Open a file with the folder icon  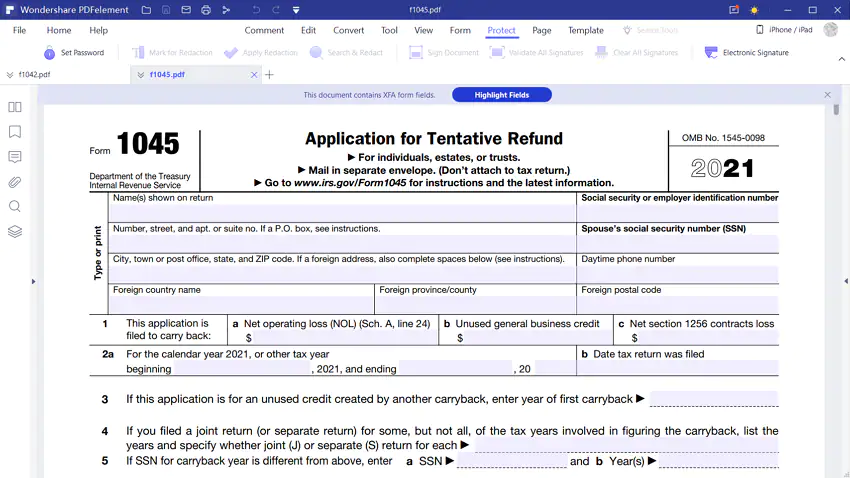(x=146, y=10)
